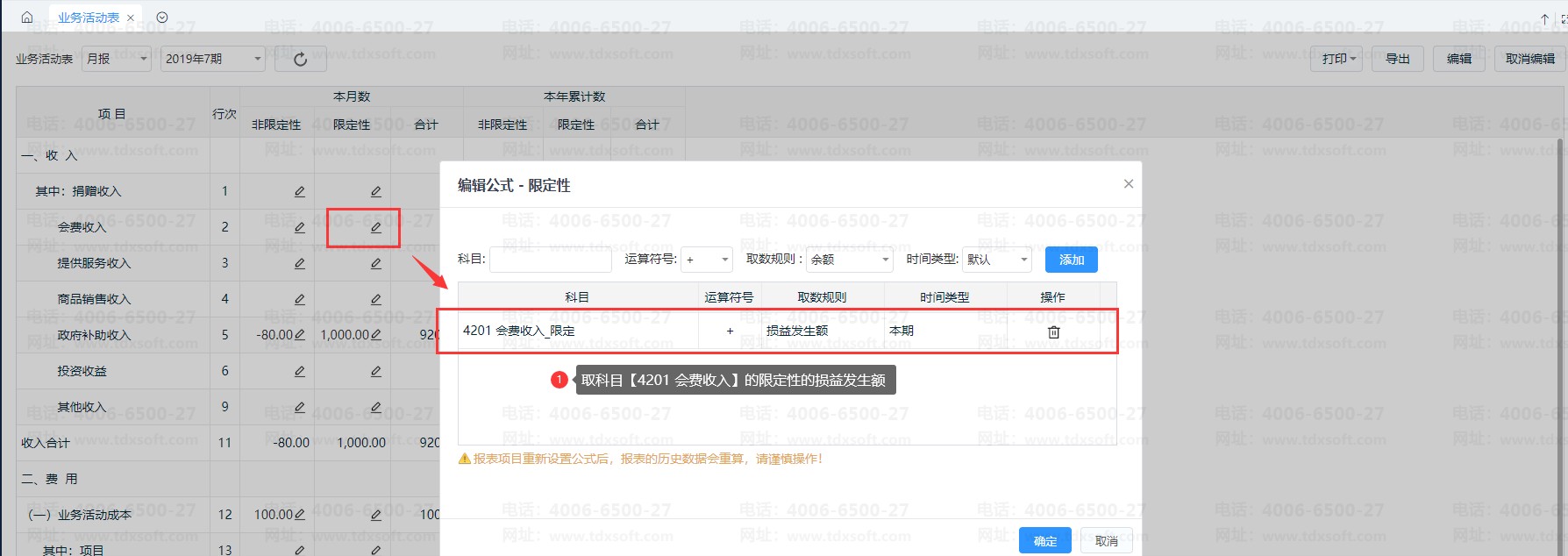Screen dimensions: 1568x556
Task: Open the 时间类型 dropdown
Action: pos(997,260)
